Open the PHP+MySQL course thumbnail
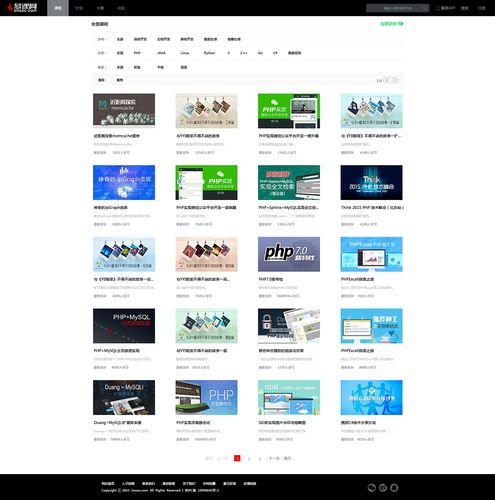The width and height of the screenshot is (495, 500). [124, 326]
